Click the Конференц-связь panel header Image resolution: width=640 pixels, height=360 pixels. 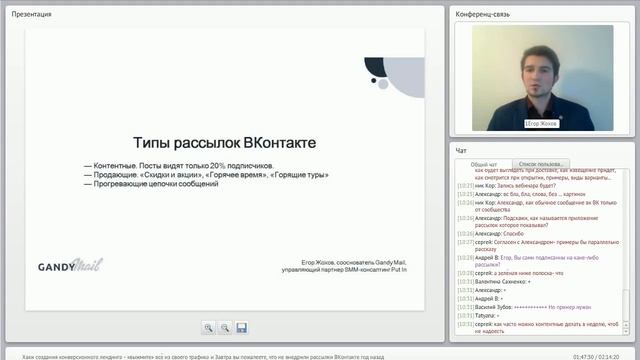click(x=482, y=14)
